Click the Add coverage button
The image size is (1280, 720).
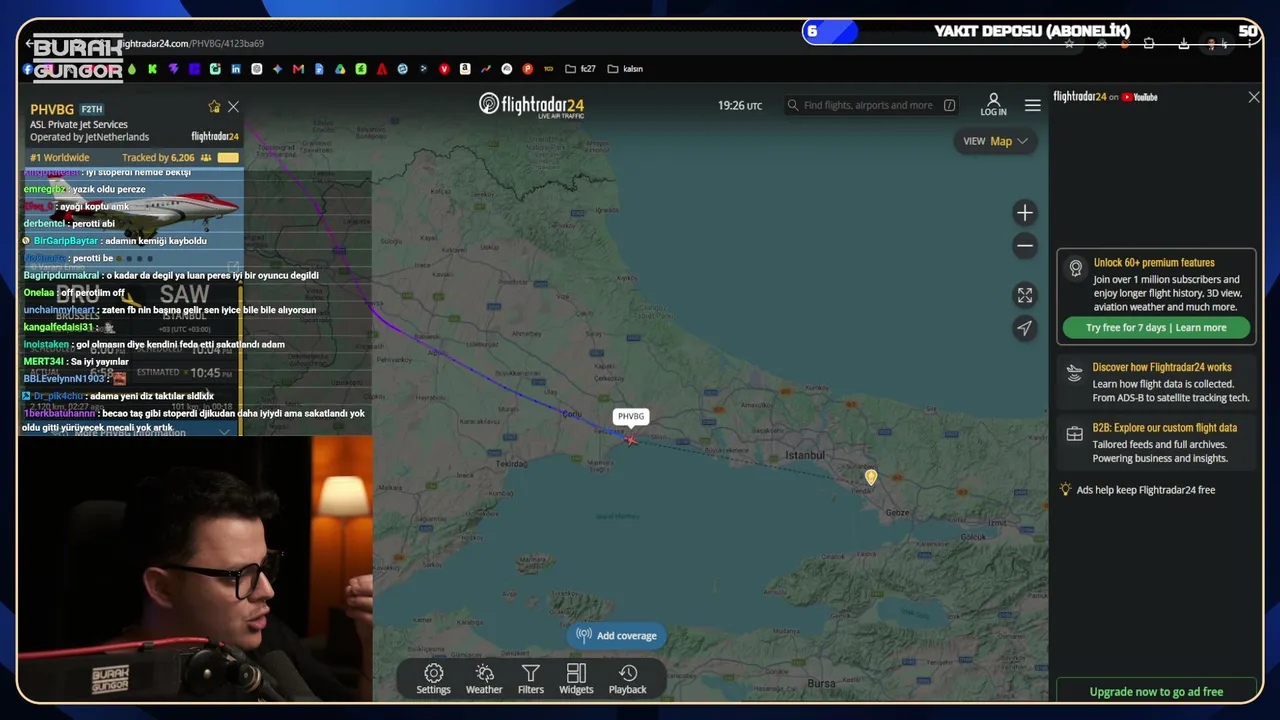617,636
